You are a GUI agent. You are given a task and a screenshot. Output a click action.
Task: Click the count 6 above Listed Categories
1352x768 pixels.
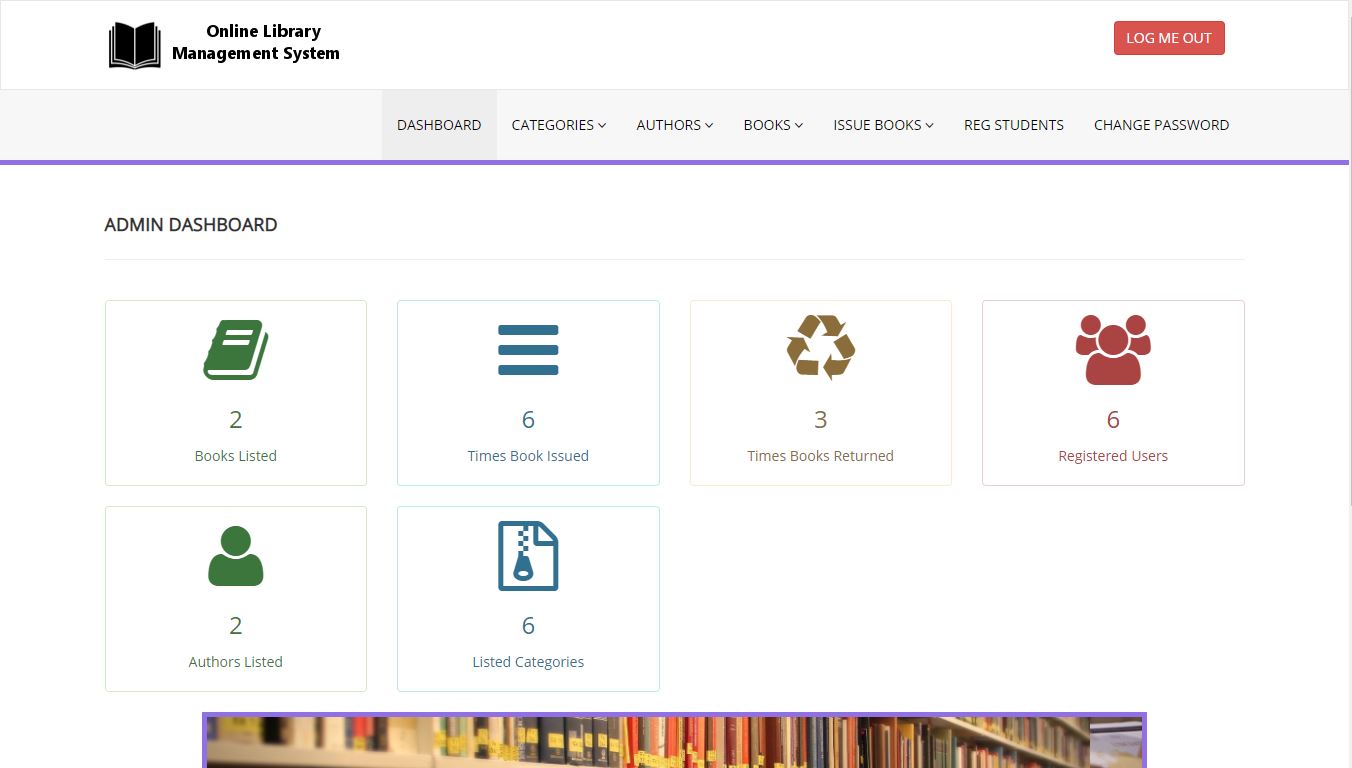click(528, 625)
